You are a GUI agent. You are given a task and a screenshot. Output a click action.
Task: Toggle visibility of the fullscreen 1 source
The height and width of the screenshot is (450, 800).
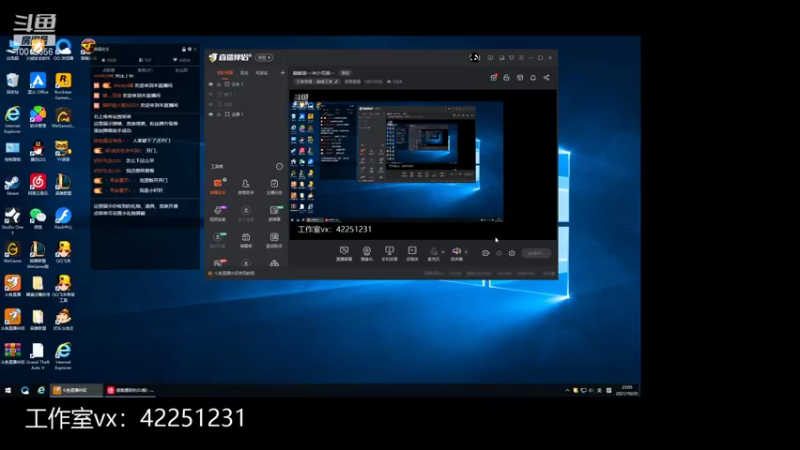click(211, 114)
